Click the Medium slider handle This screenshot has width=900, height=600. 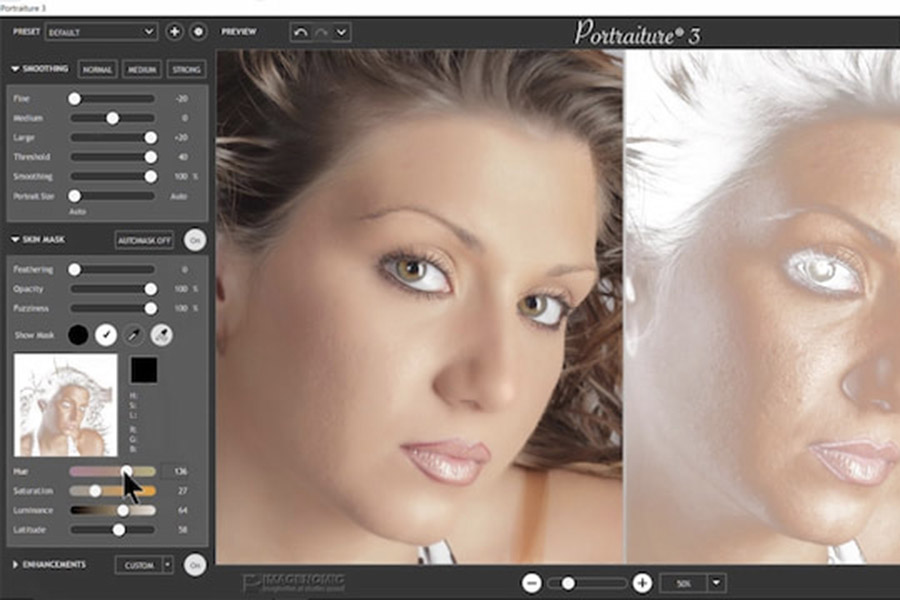[112, 118]
